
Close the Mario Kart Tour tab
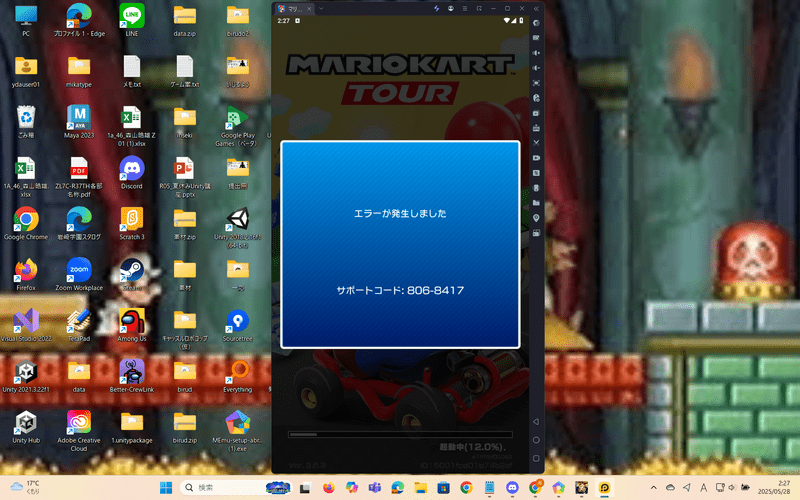tap(309, 9)
